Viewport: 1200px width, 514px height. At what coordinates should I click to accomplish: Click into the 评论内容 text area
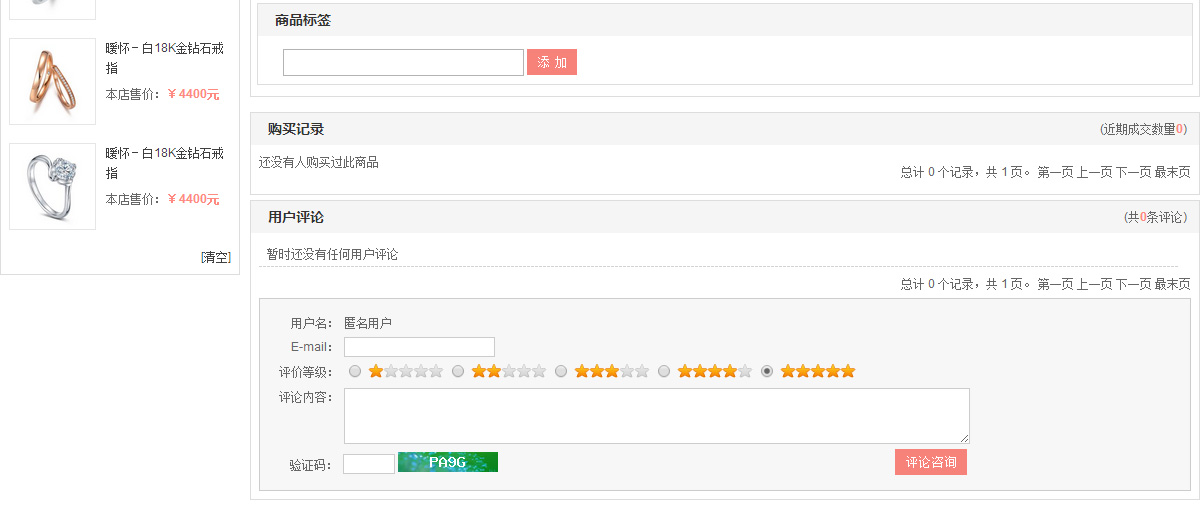pyautogui.click(x=657, y=416)
